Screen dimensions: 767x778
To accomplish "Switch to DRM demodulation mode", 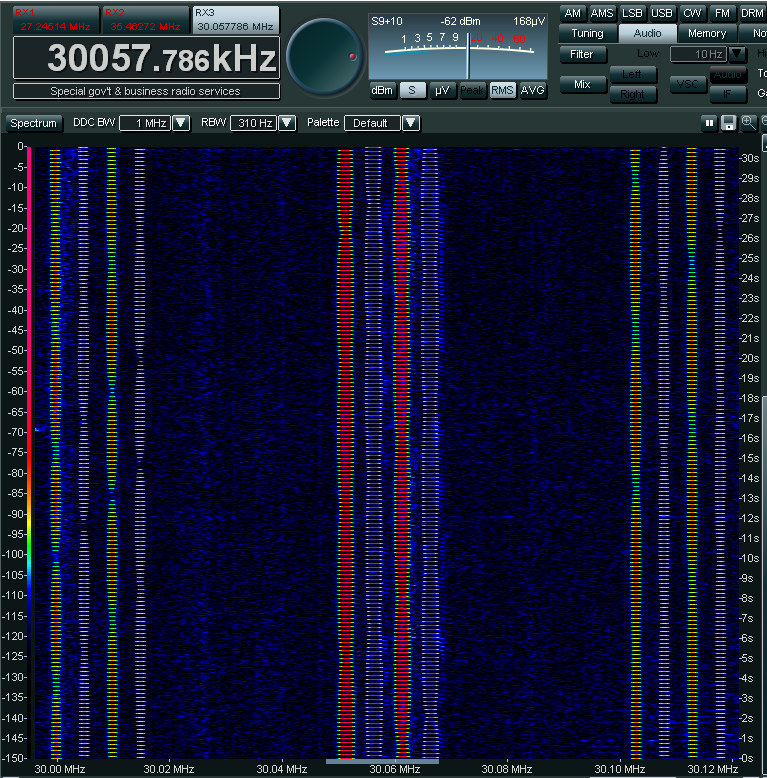I will [x=752, y=13].
